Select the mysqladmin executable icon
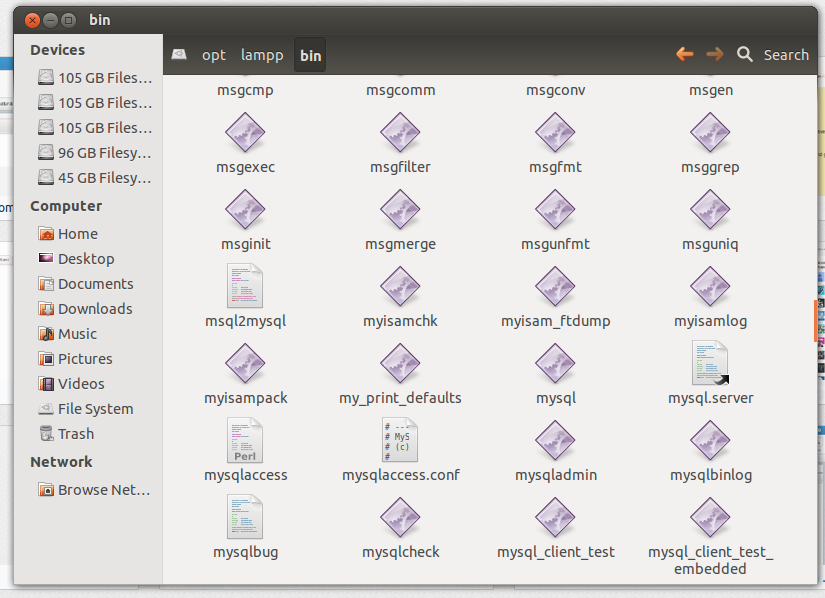825x598 pixels. click(555, 440)
